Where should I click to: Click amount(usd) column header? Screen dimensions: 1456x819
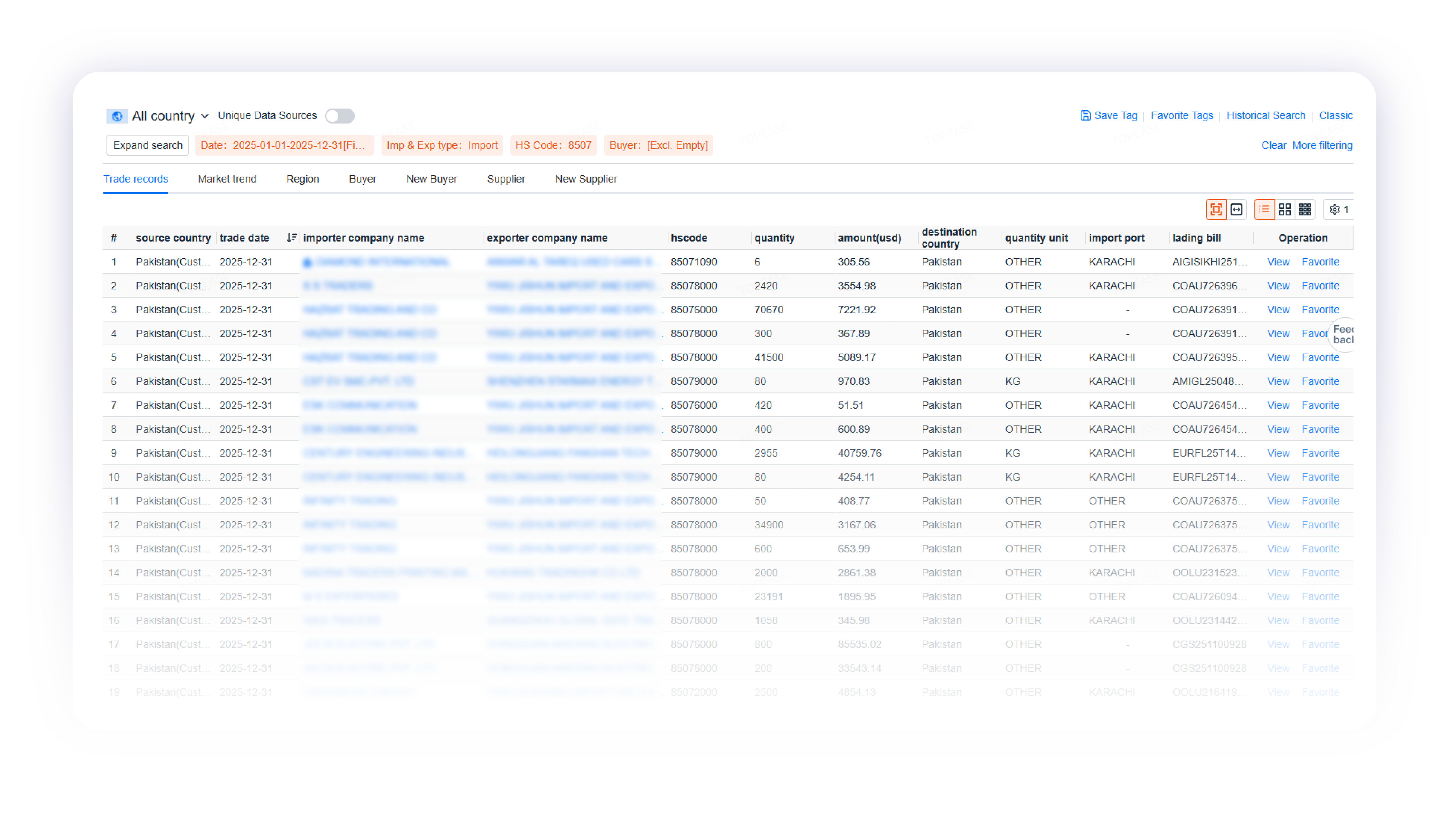click(x=869, y=238)
